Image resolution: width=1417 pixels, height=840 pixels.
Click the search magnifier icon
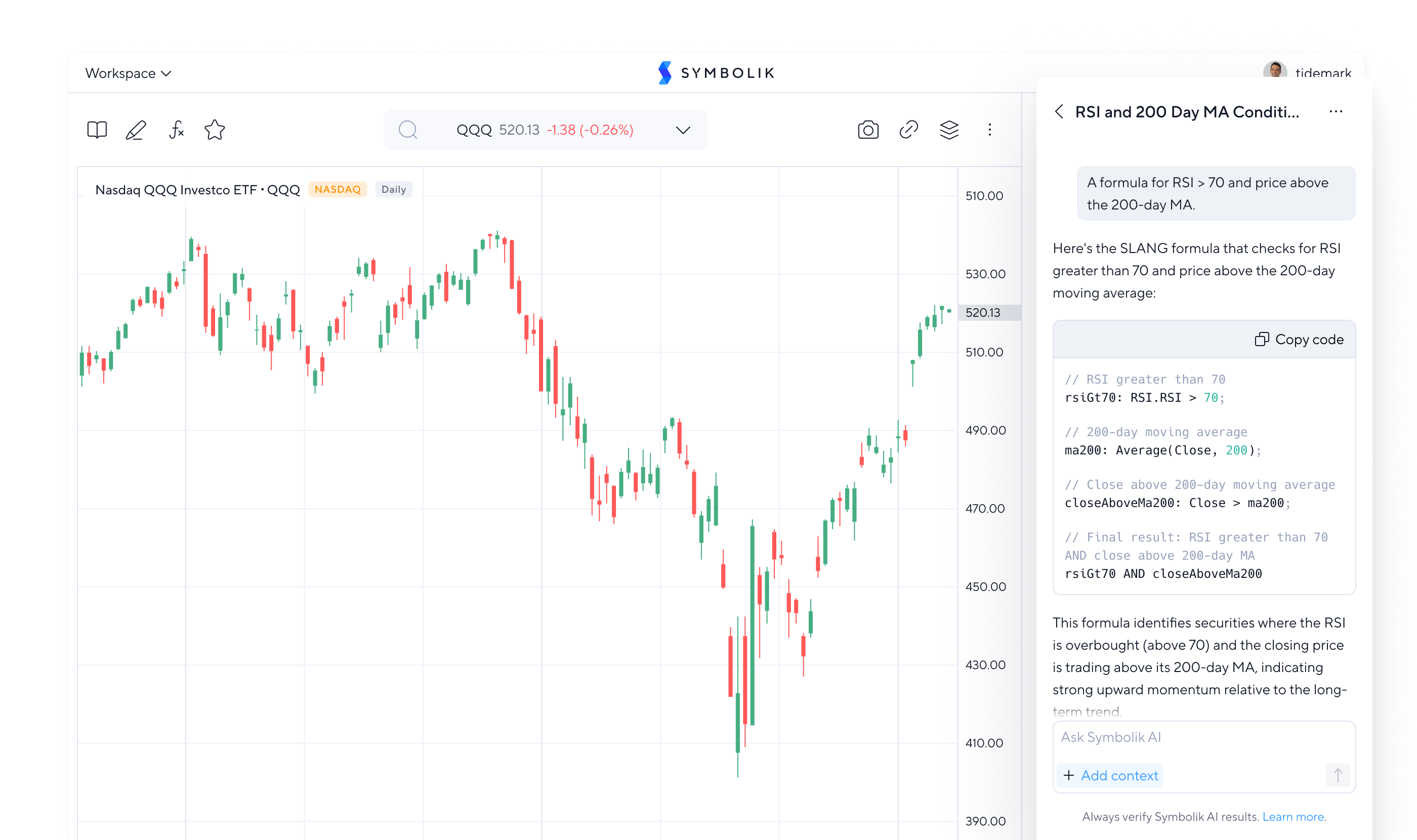(x=407, y=130)
